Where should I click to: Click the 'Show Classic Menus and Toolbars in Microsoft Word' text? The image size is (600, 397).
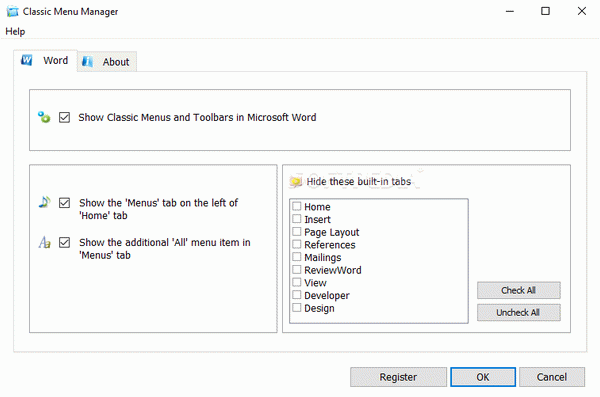coord(197,117)
